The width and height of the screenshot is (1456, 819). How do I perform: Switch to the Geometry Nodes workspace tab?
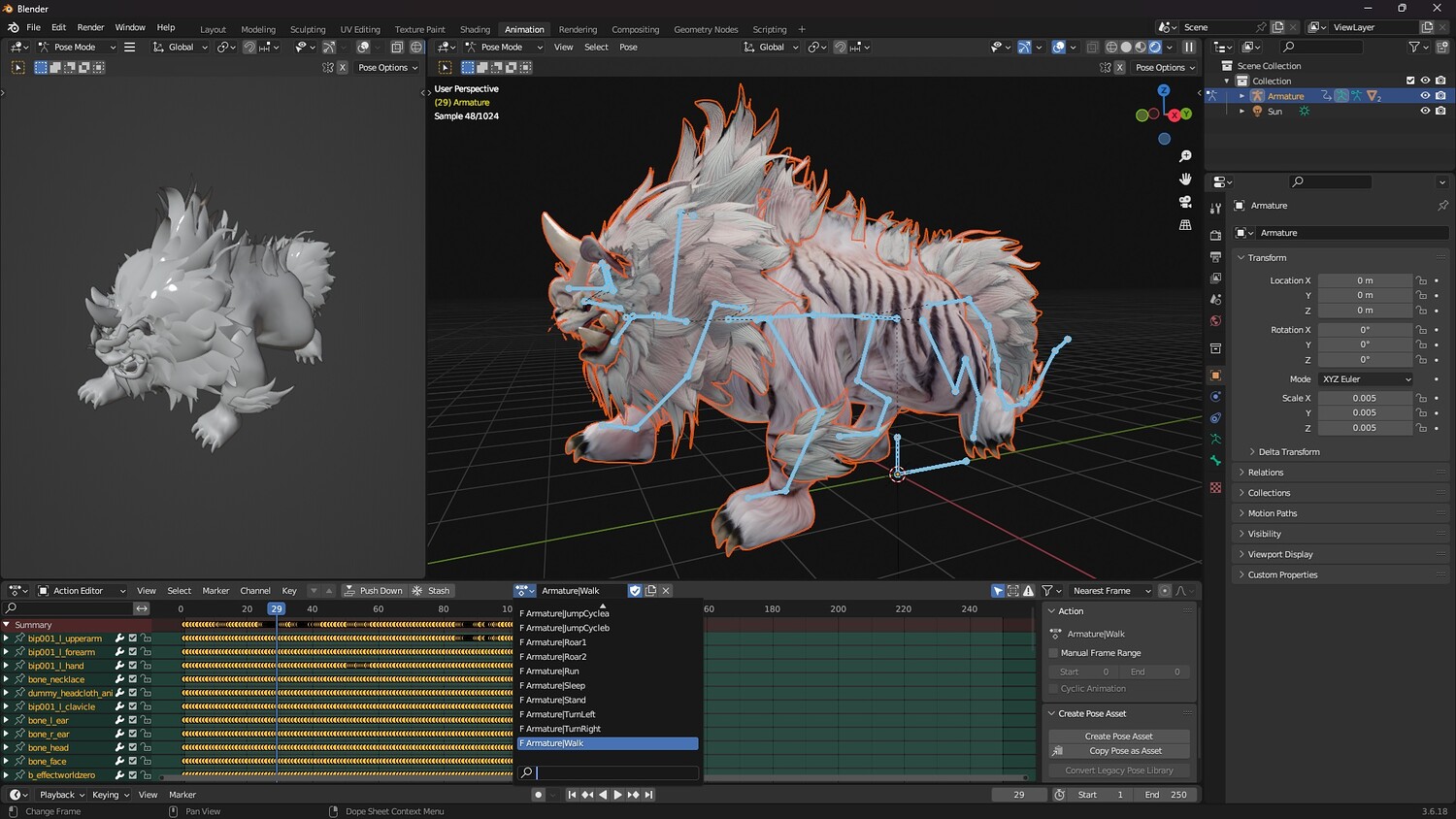(706, 29)
